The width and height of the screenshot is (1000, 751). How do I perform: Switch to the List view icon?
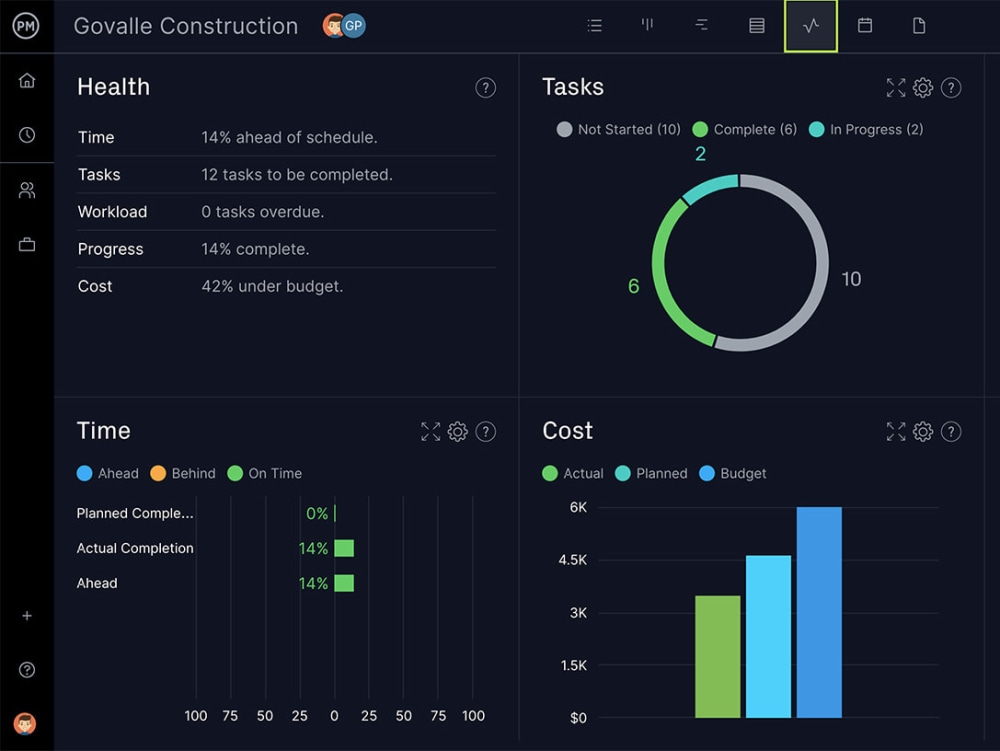point(594,26)
